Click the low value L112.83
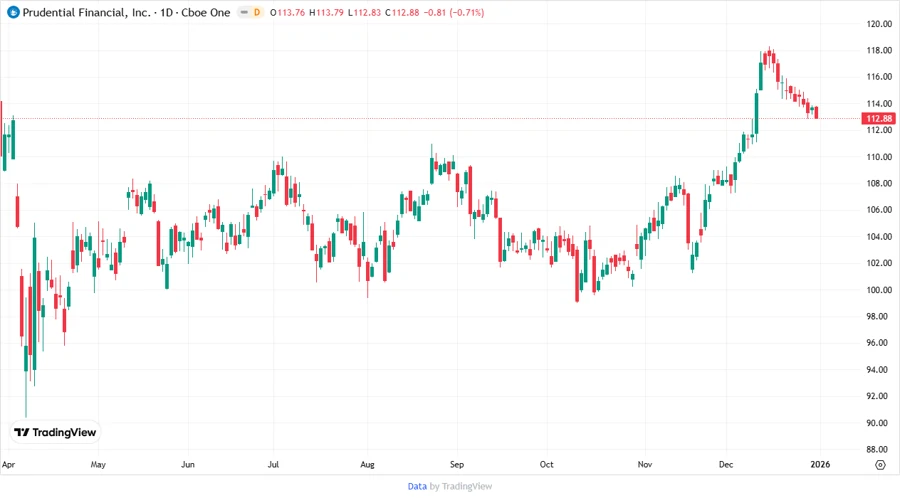The height and width of the screenshot is (498, 900). (x=364, y=13)
